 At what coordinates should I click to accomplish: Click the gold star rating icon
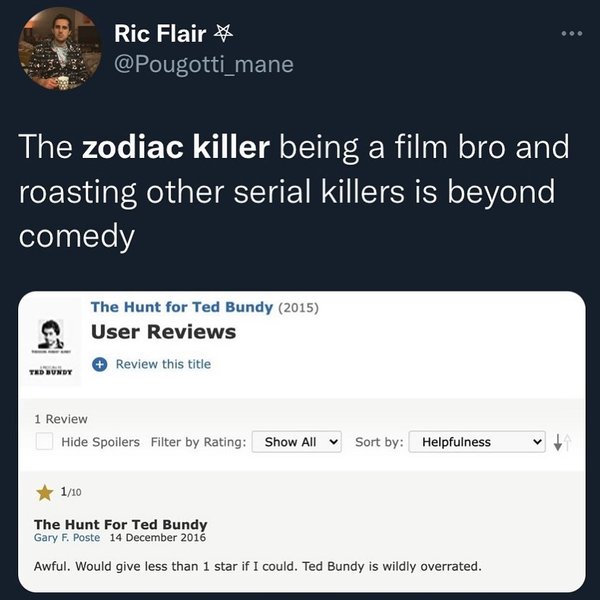coord(45,492)
